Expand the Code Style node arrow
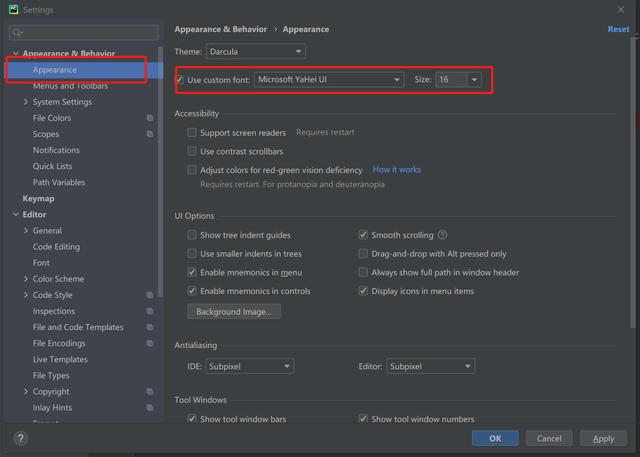 tap(26, 295)
